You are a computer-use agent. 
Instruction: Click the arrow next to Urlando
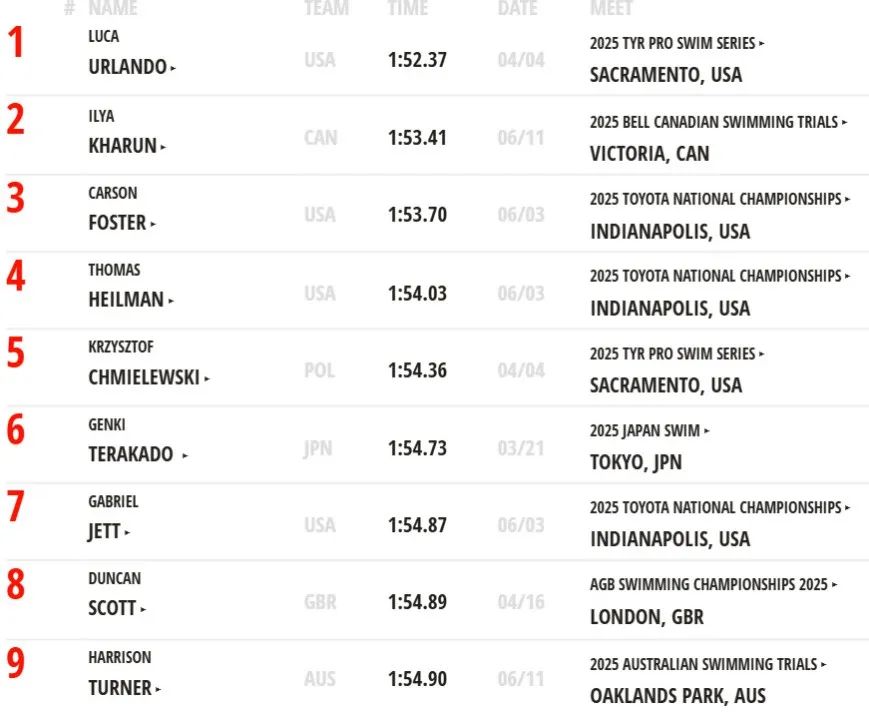click(173, 68)
